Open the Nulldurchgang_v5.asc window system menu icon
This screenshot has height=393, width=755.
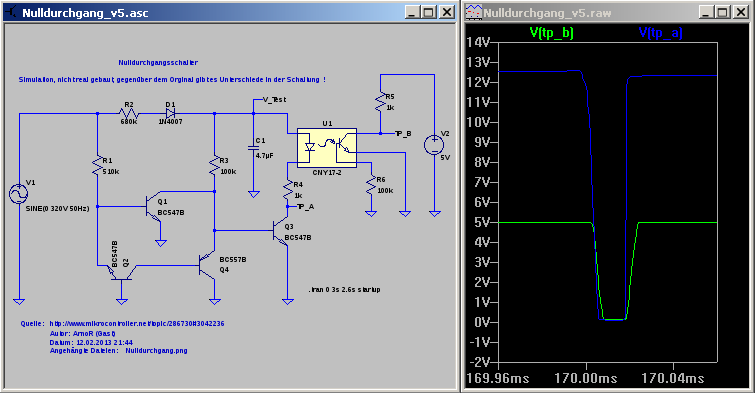click(x=12, y=13)
